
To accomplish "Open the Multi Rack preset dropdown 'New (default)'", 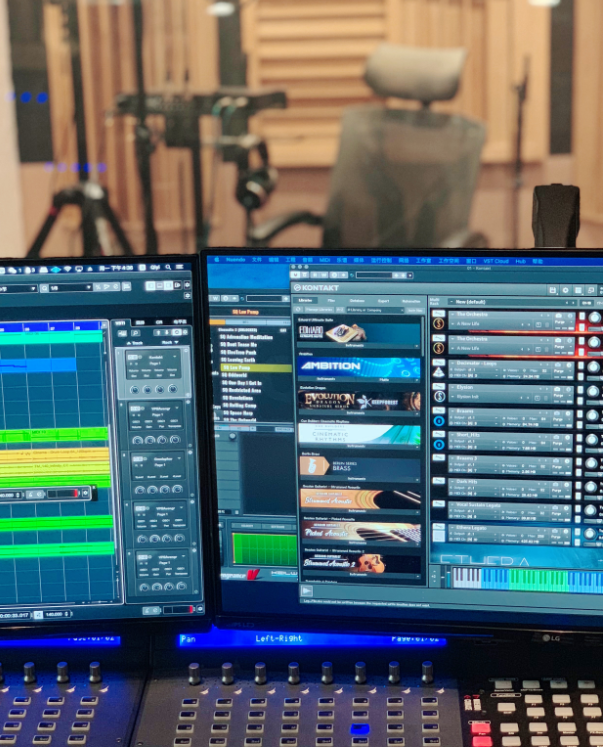I will tap(512, 302).
